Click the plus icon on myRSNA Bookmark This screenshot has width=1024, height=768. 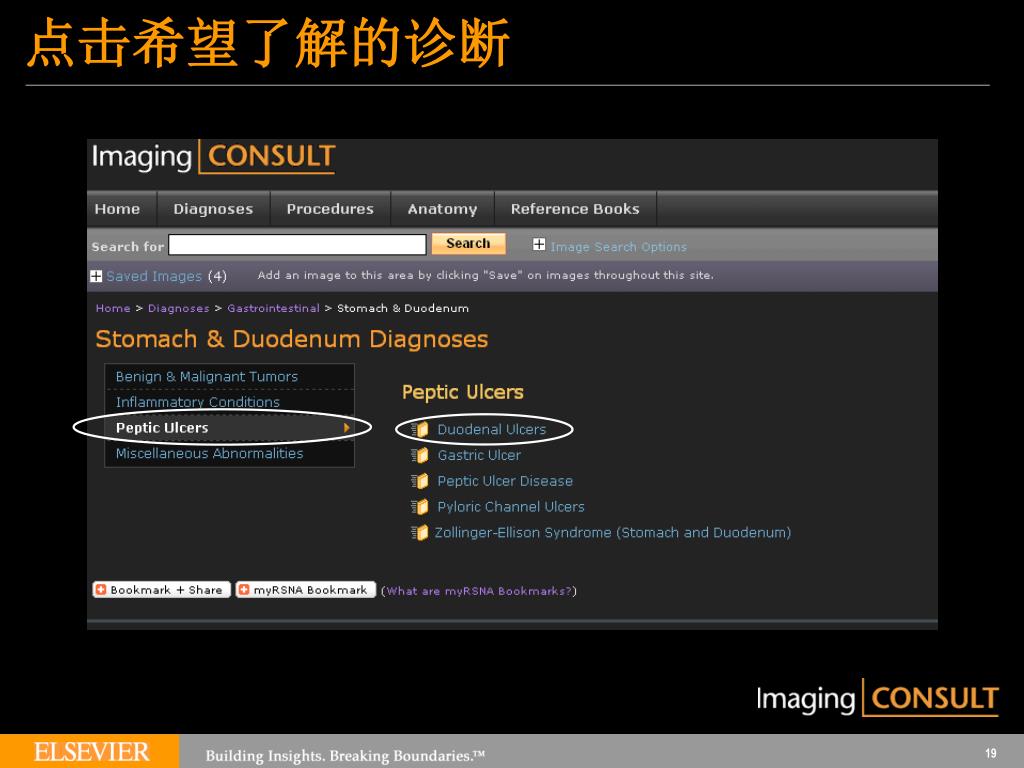click(x=244, y=590)
